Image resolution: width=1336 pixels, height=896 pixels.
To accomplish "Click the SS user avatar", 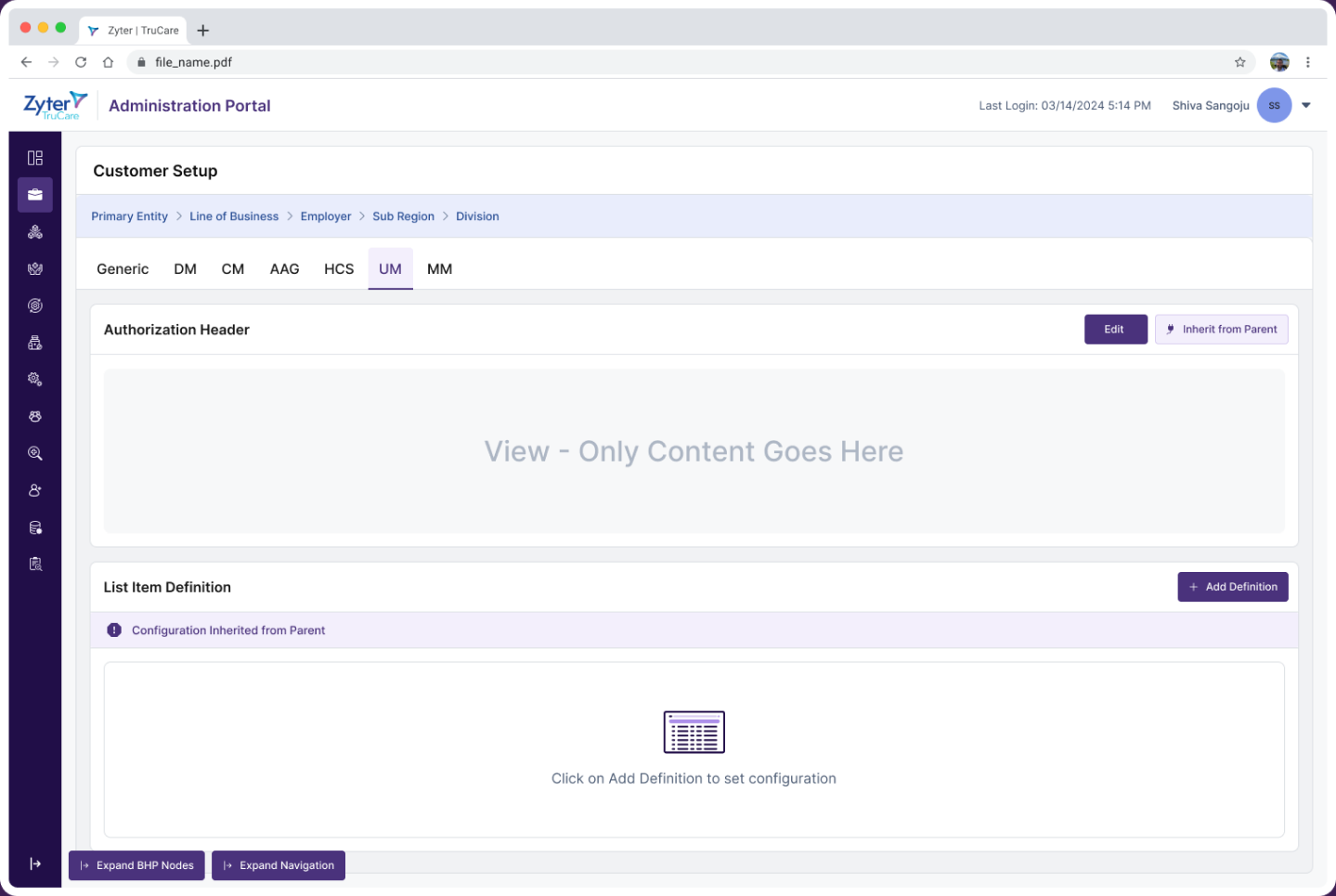I will [x=1274, y=105].
